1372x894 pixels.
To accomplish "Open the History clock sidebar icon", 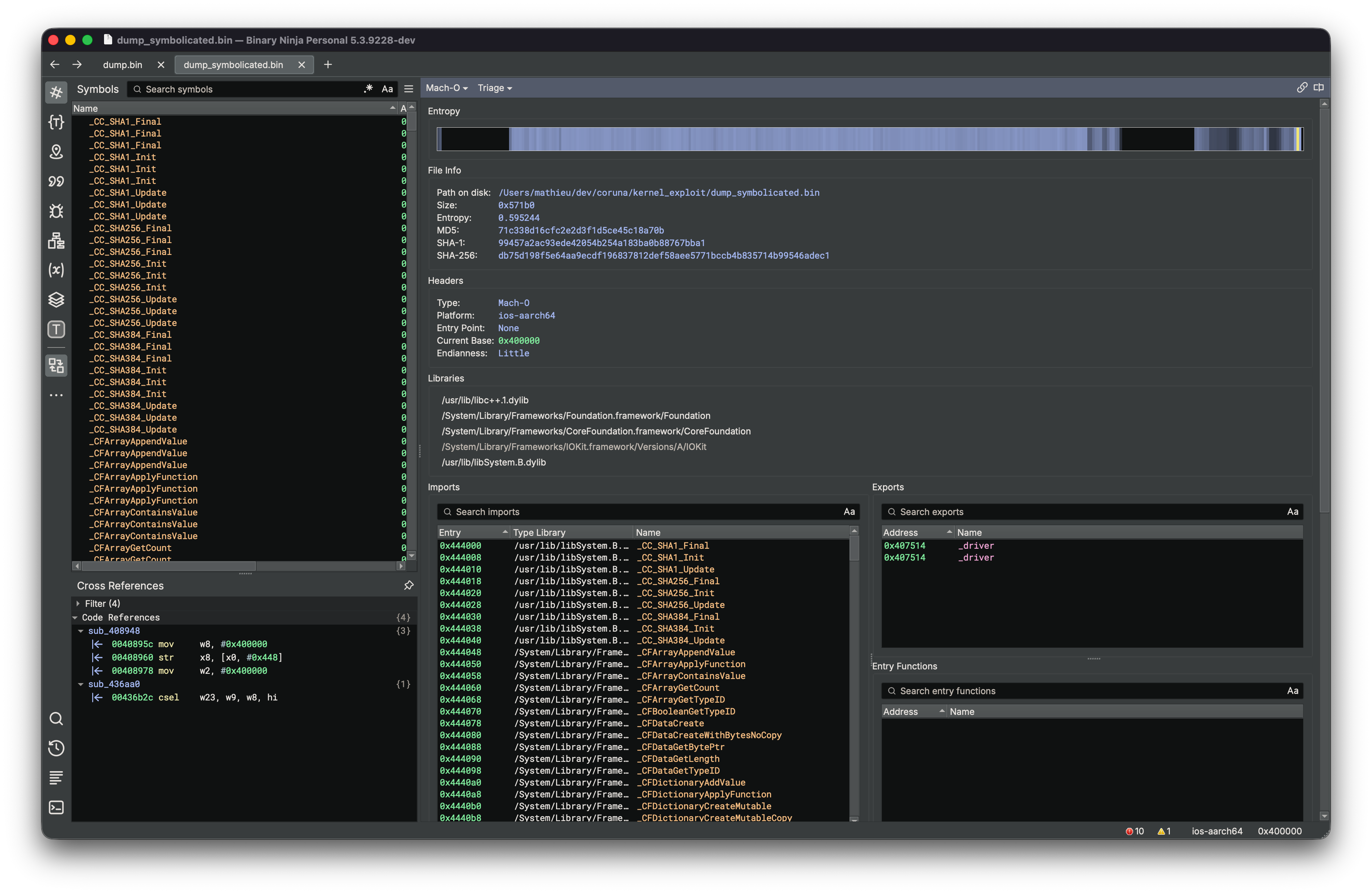I will click(x=56, y=748).
